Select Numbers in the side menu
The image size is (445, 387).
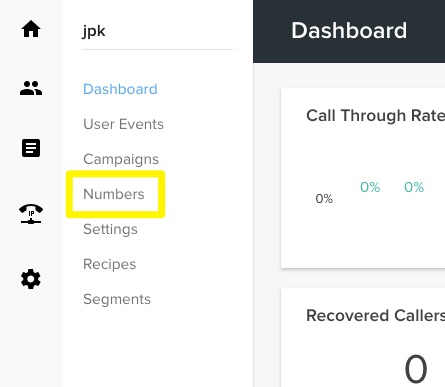click(x=114, y=194)
